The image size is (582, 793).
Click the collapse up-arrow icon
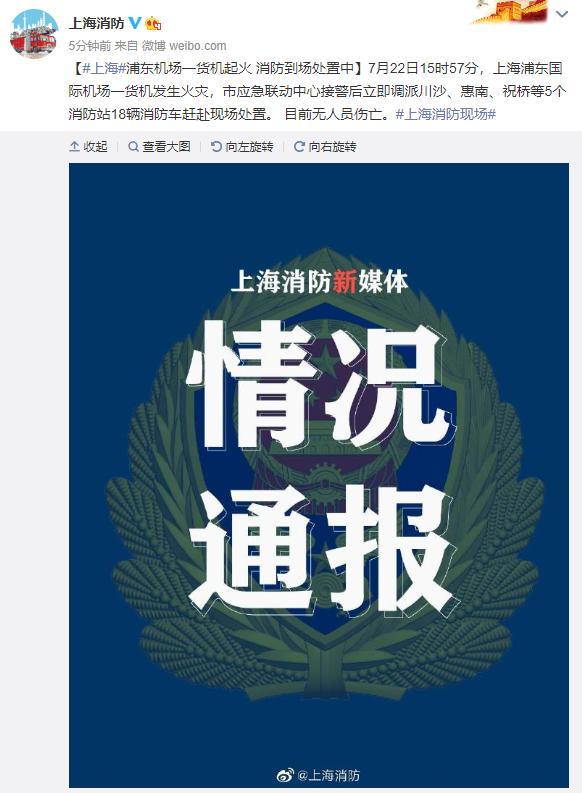click(x=74, y=147)
